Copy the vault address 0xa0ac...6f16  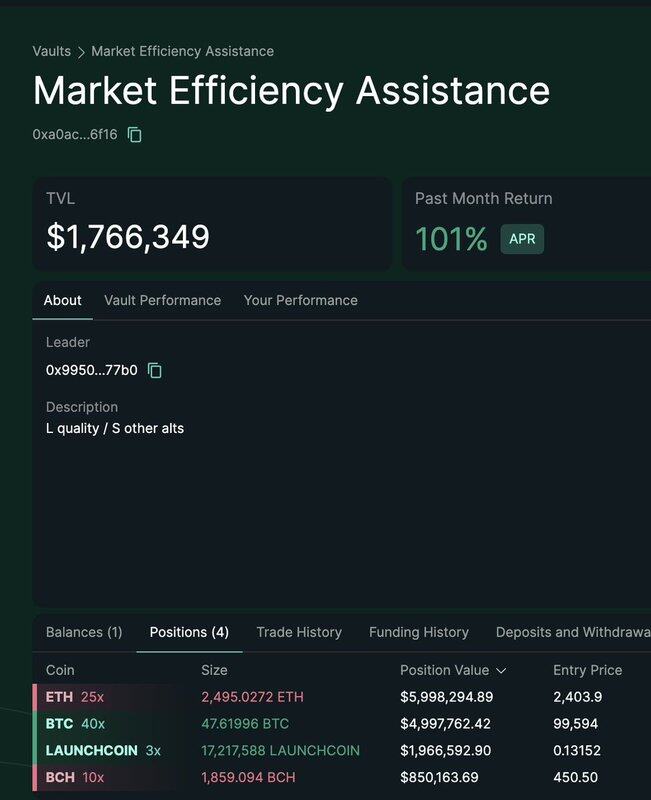[x=135, y=134]
